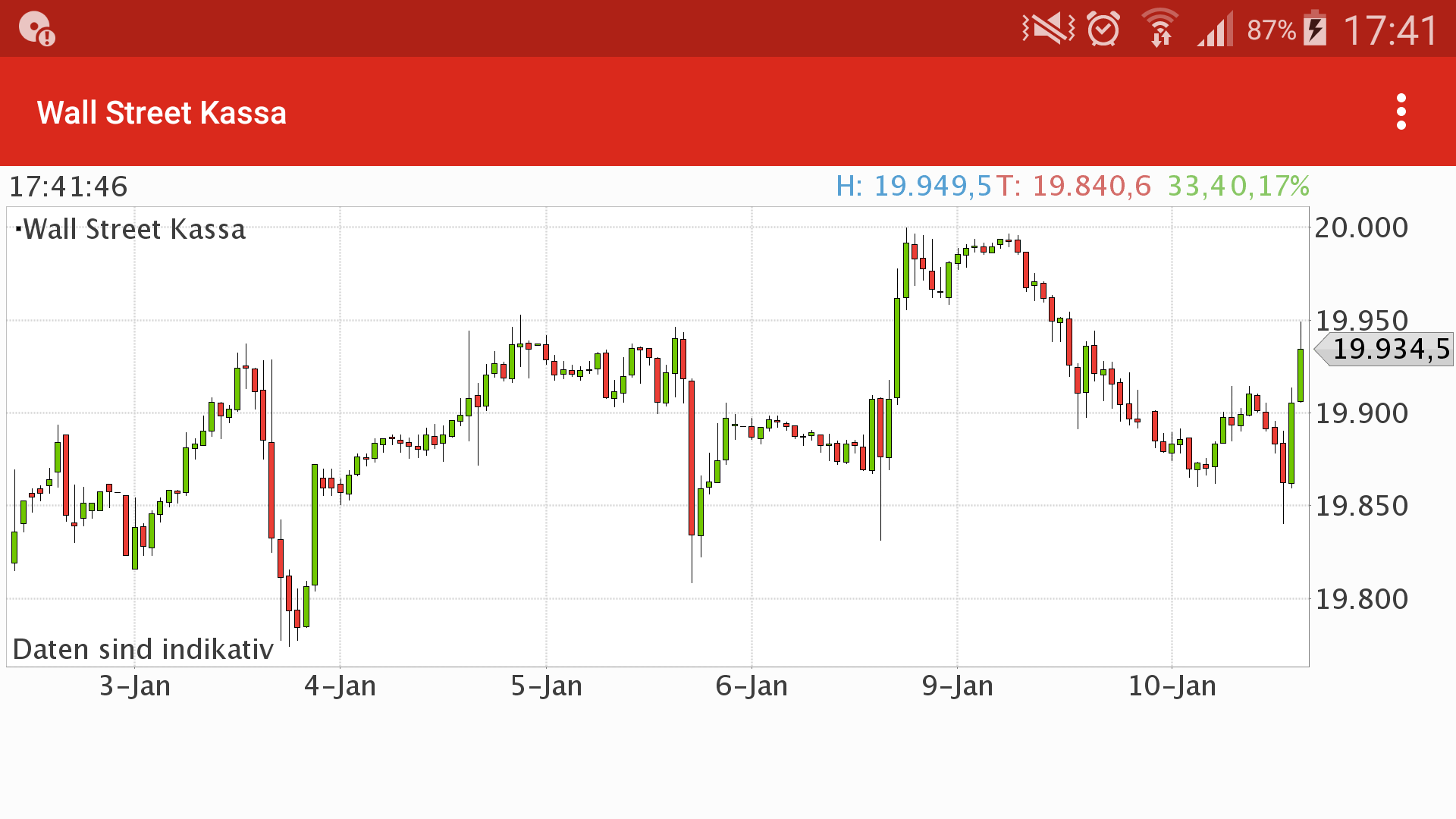Tap the 17:41:46 chart timestamp

pyautogui.click(x=68, y=187)
